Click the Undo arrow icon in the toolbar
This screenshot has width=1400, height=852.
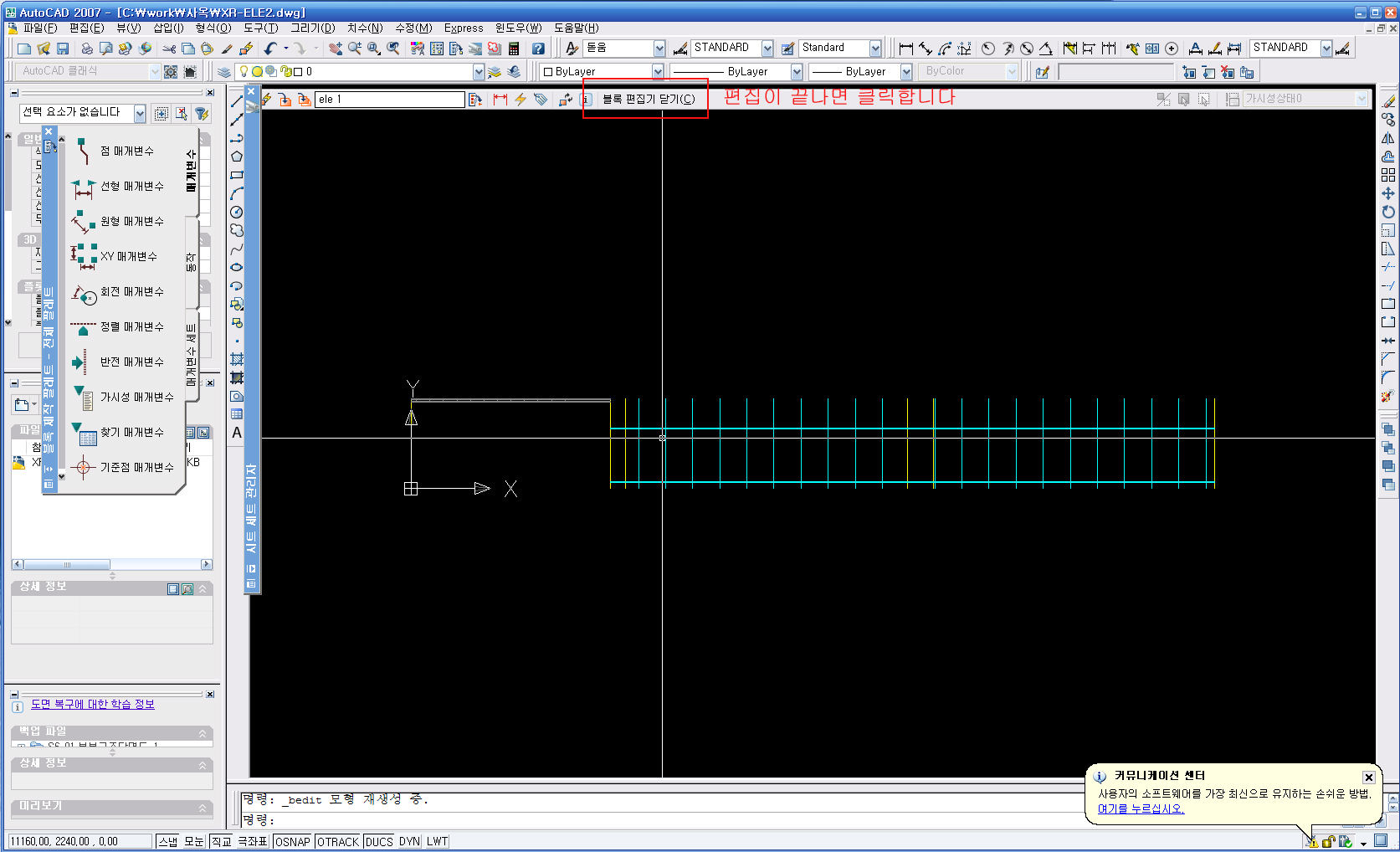click(269, 49)
